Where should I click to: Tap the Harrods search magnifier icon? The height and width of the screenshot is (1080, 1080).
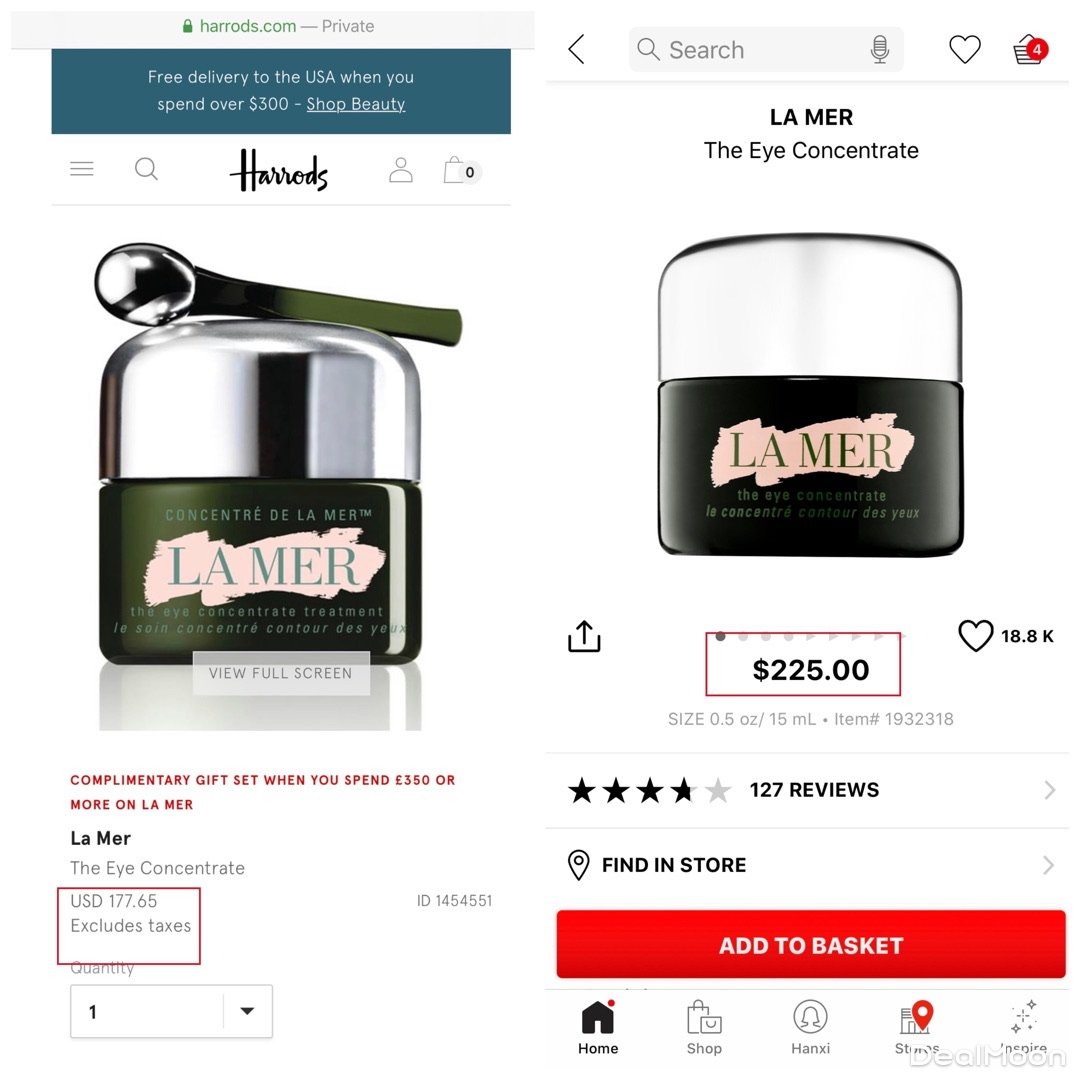[146, 169]
